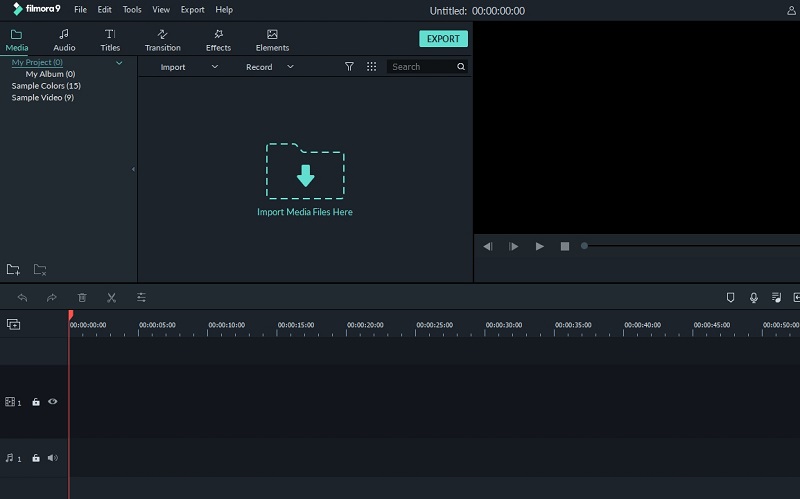The image size is (800, 499).
Task: Switch to grid view icon
Action: click(371, 66)
